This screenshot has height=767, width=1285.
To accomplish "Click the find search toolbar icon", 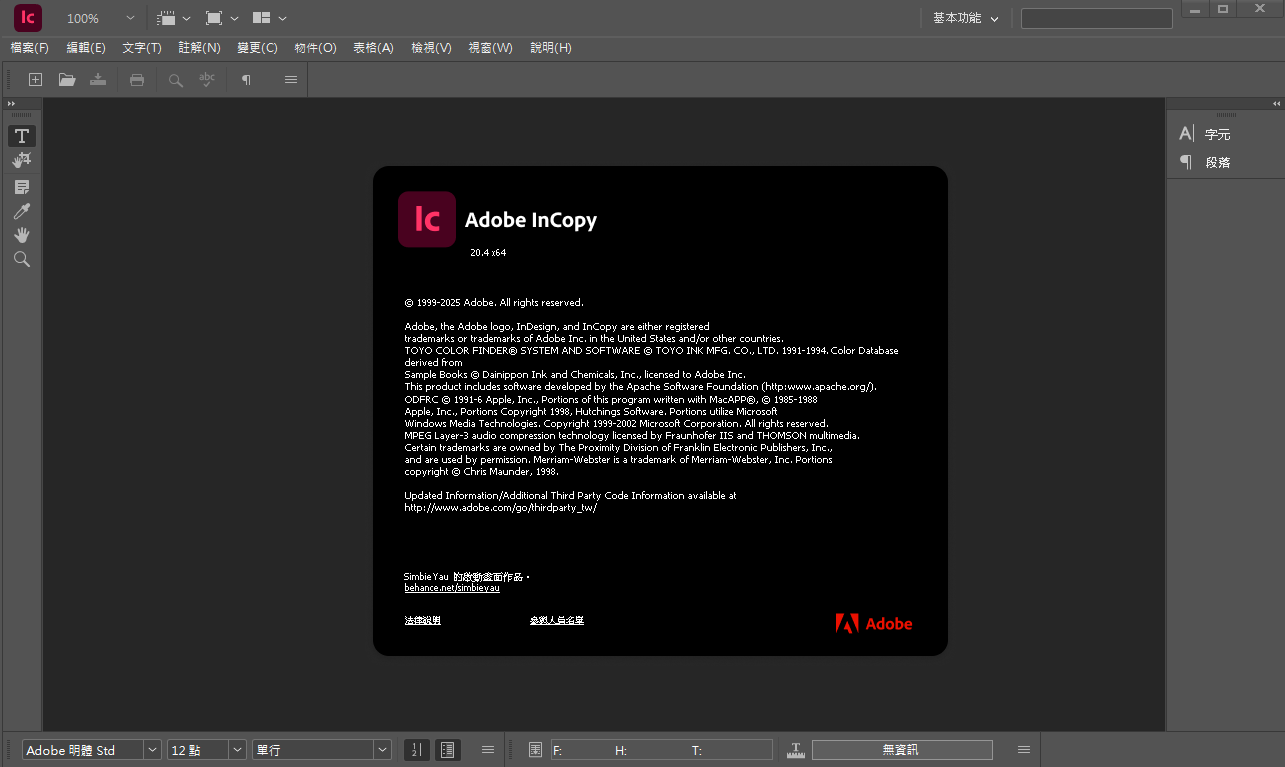I will [x=176, y=80].
